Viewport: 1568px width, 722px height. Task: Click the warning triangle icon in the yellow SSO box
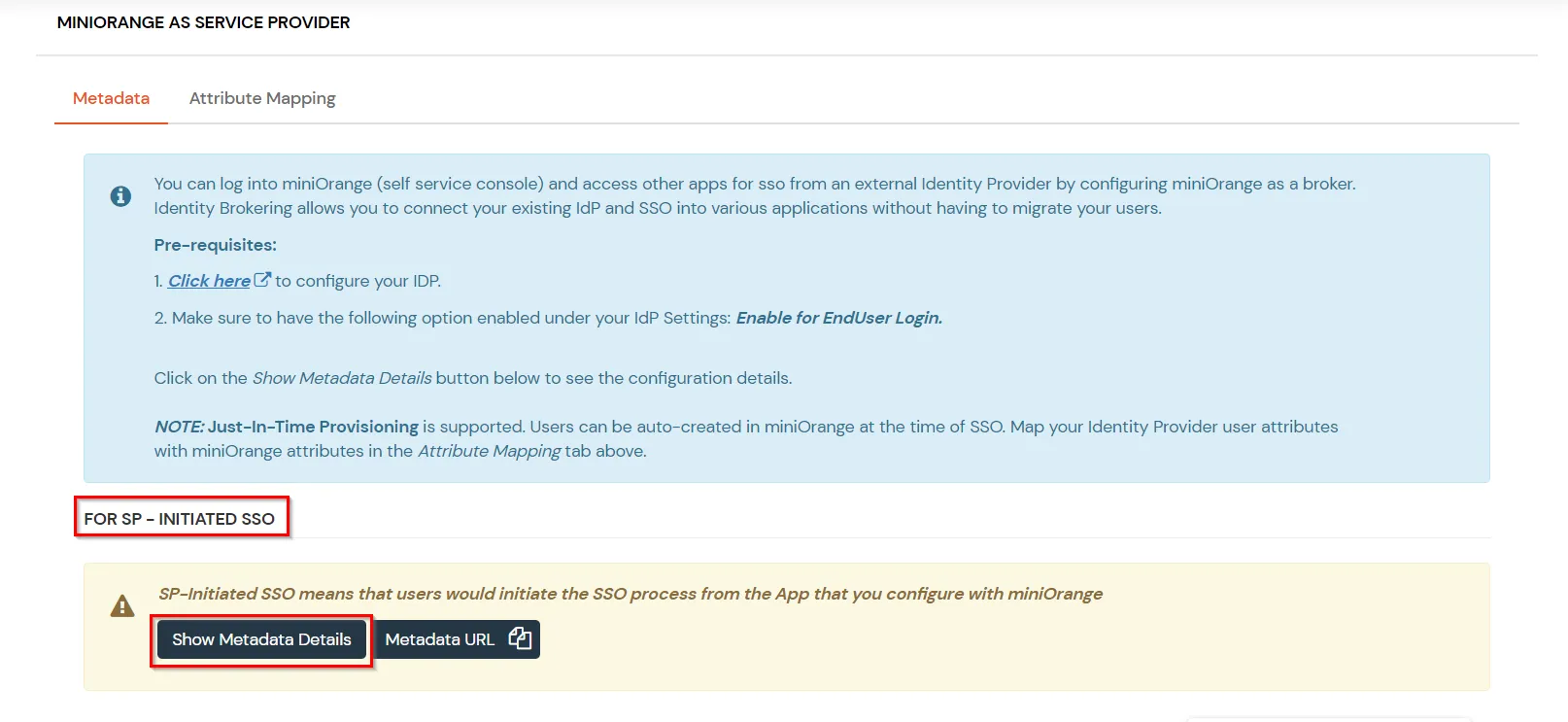[122, 606]
